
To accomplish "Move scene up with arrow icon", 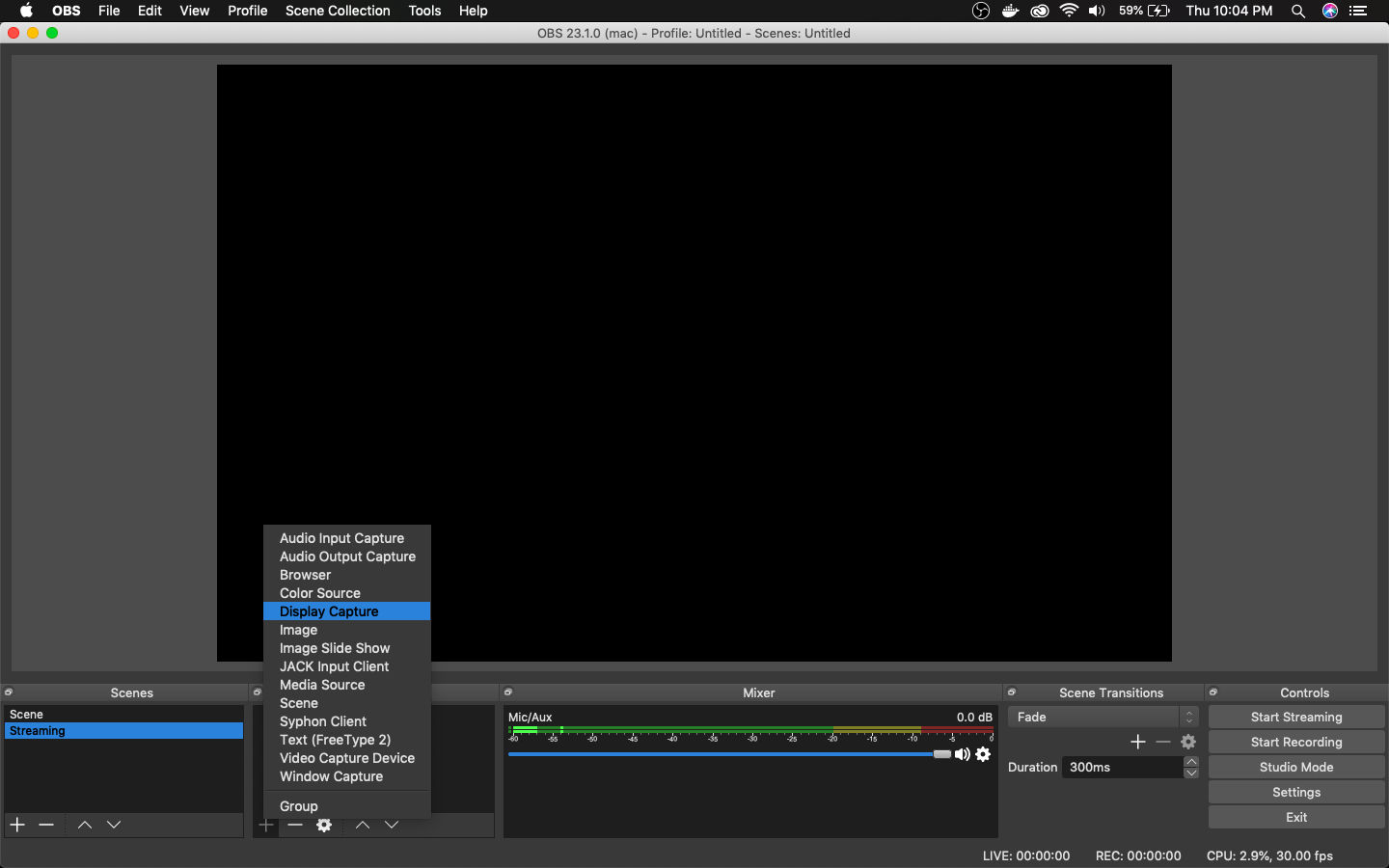I will click(x=85, y=825).
